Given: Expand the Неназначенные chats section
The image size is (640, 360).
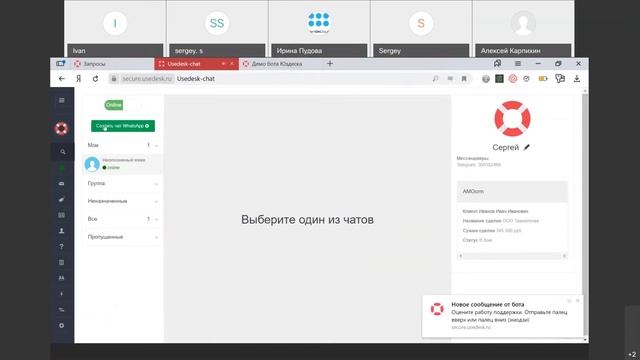Looking at the screenshot, I should (122, 201).
